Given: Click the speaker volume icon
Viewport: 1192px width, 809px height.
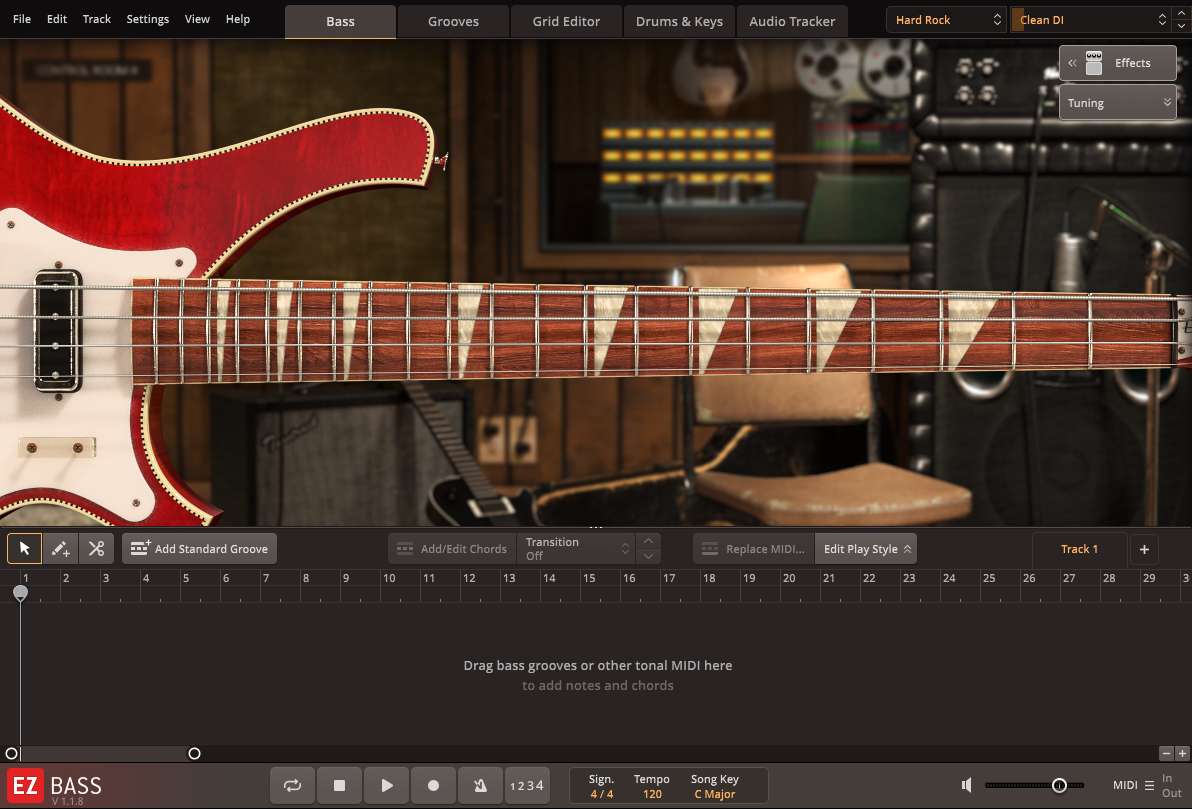Looking at the screenshot, I should [966, 785].
